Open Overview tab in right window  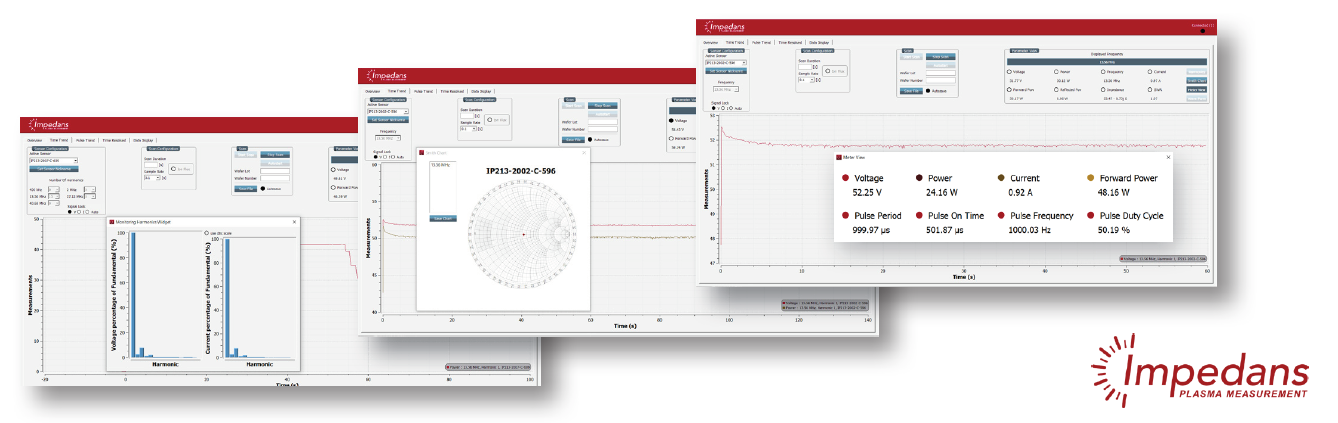point(710,42)
